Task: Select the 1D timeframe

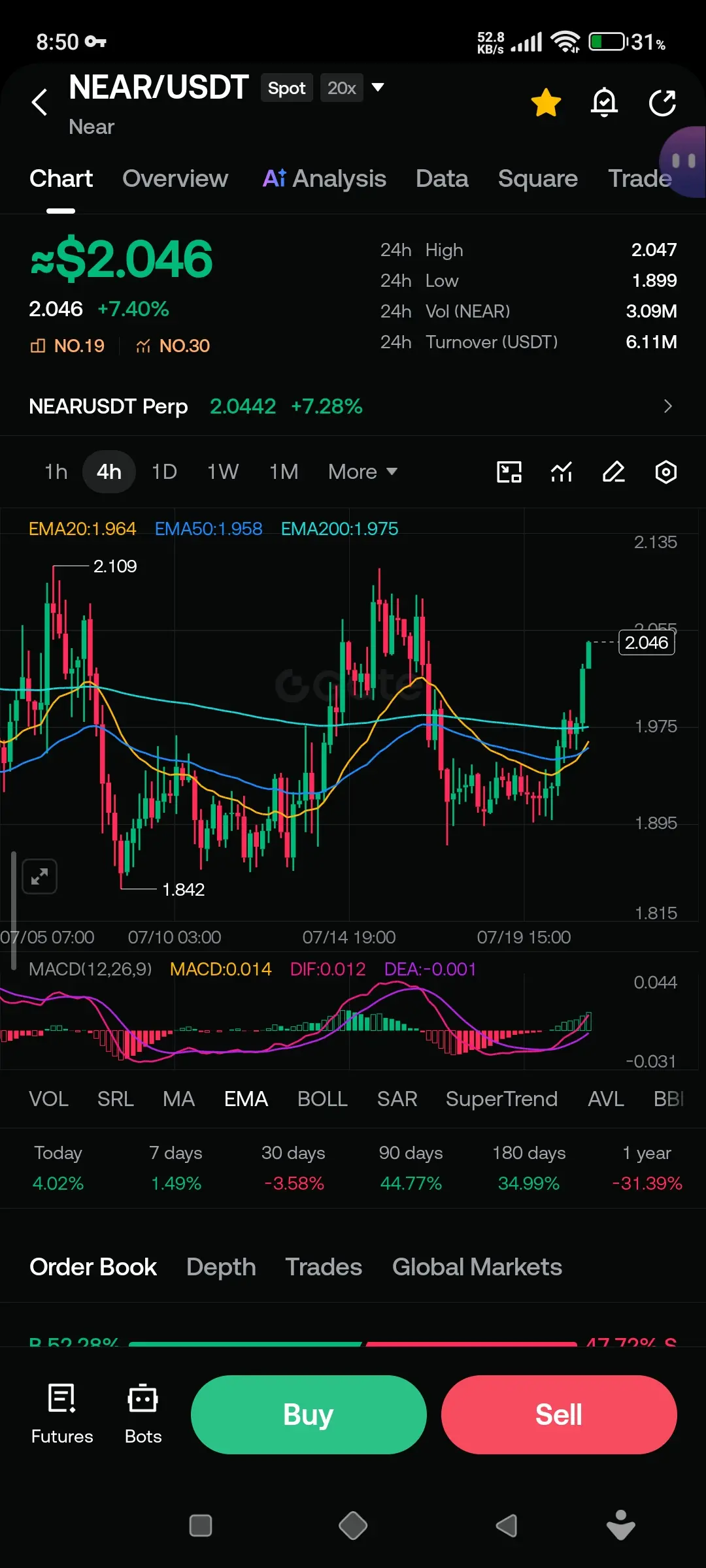Action: coord(164,472)
